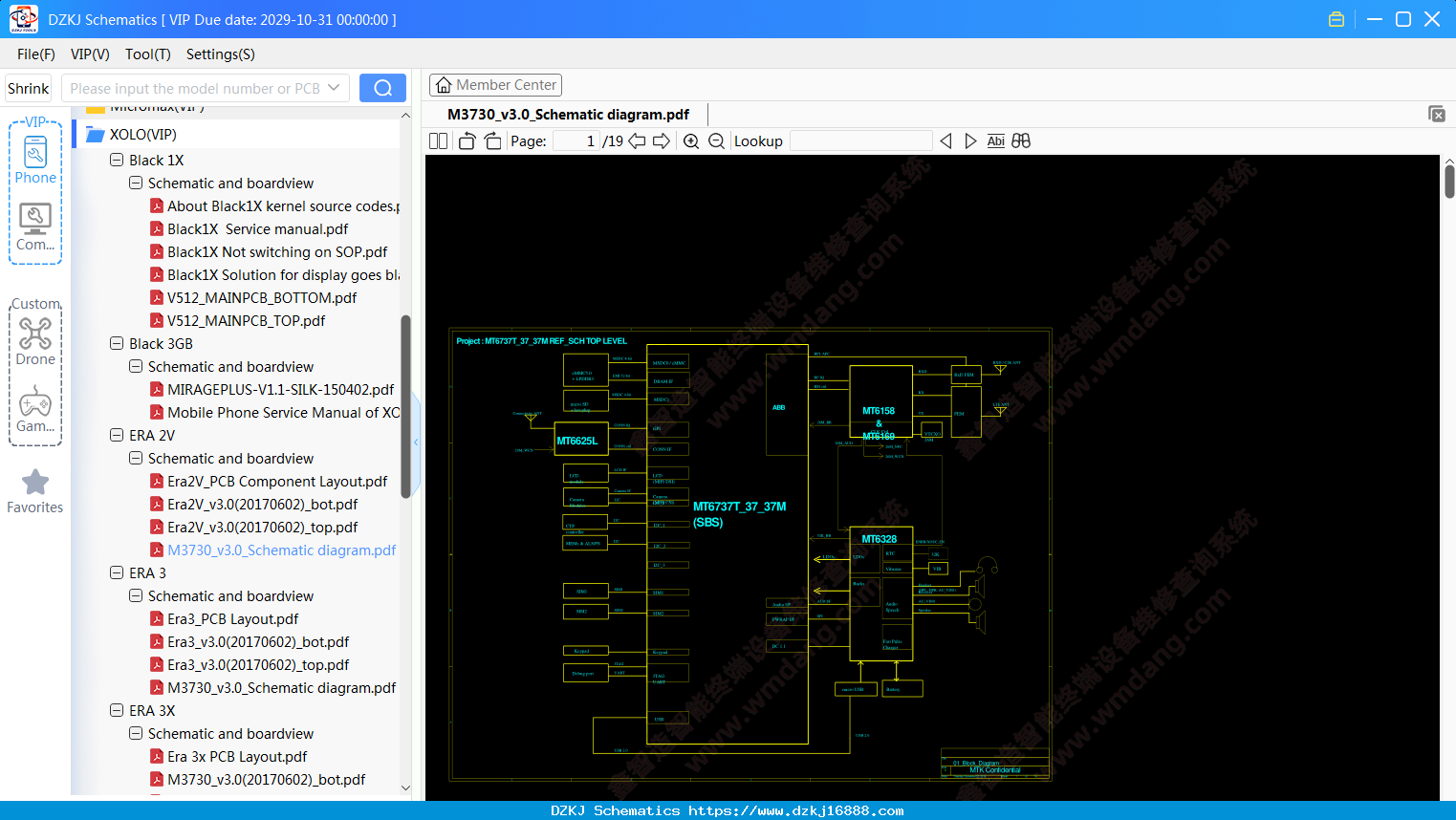
Task: Collapse Schematic and boardview under ERA 3X
Action: (136, 734)
